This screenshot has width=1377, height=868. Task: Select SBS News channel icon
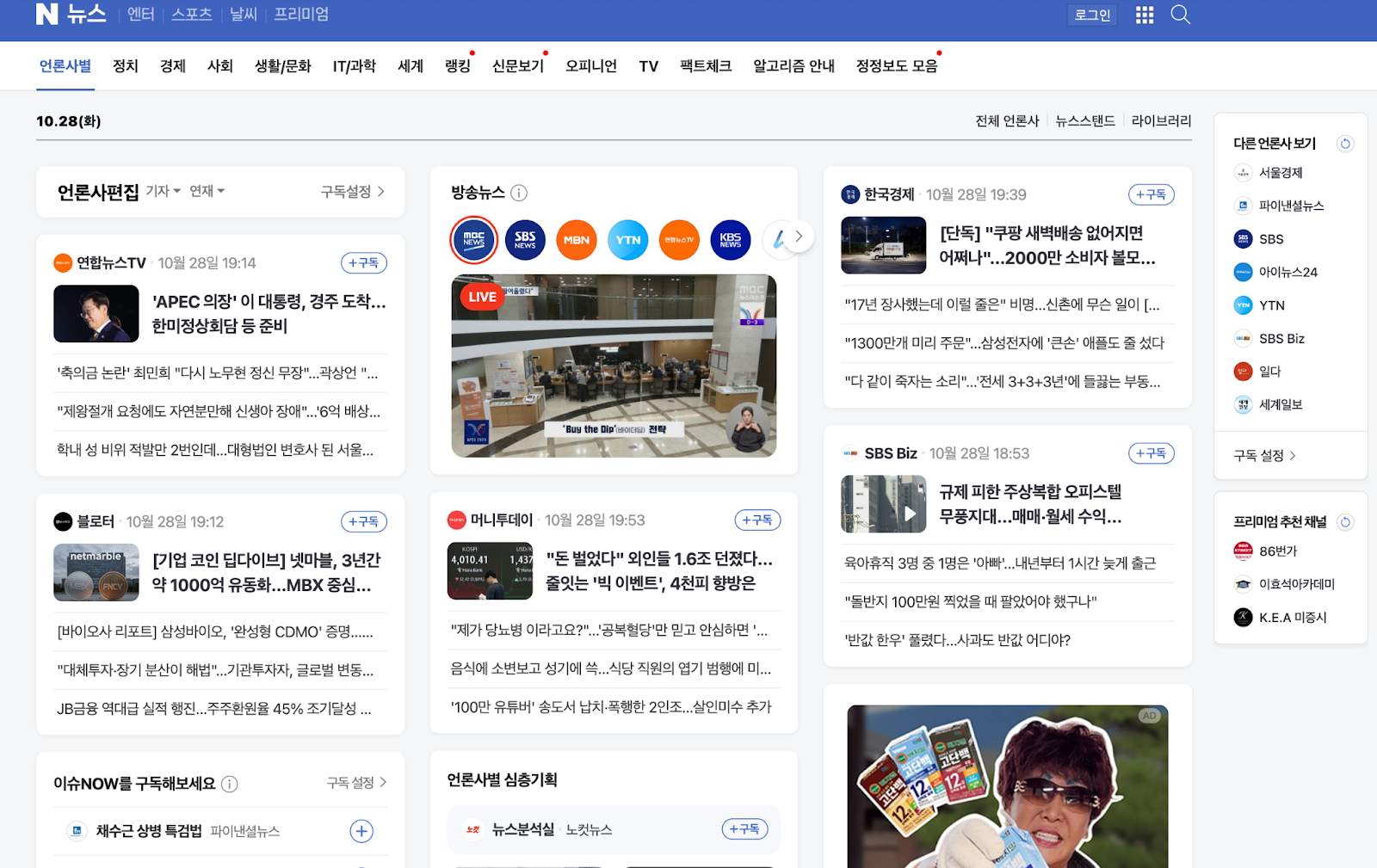(525, 240)
